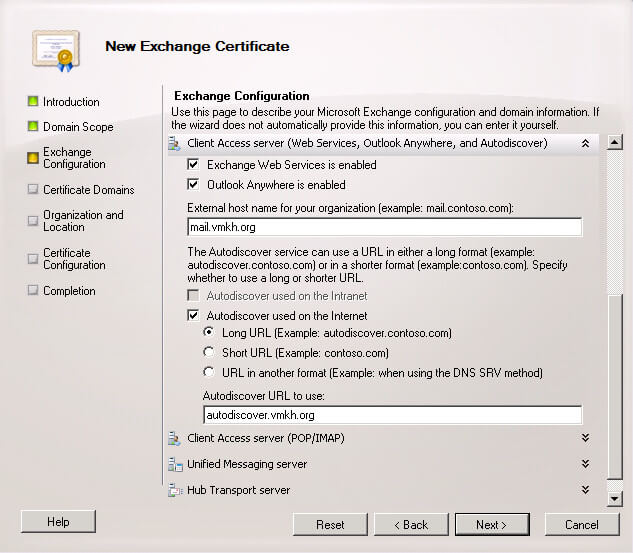Image resolution: width=633 pixels, height=553 pixels.
Task: Proceed with the Next button
Action: pos(492,524)
